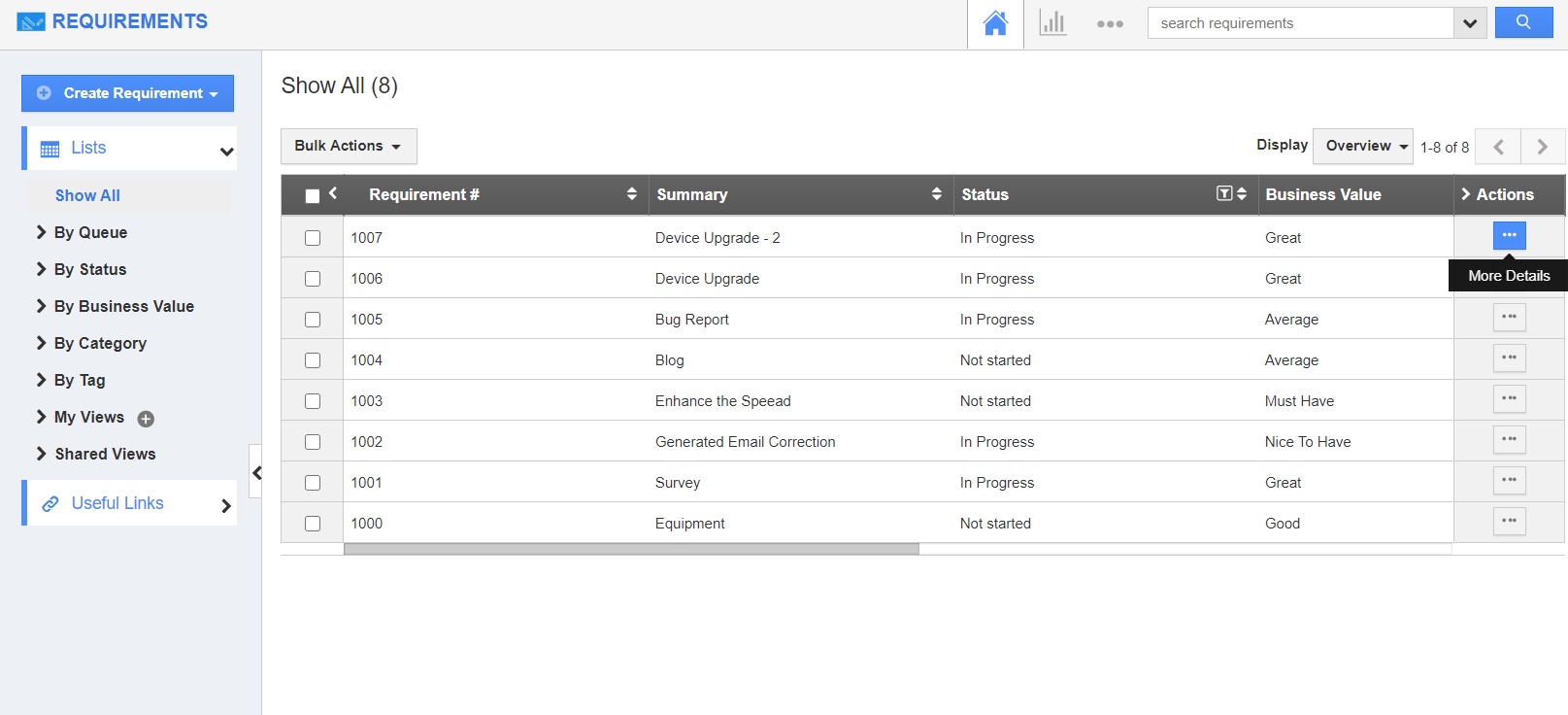1568x715 pixels.
Task: Check the box for requirement 1004
Action: click(x=313, y=360)
